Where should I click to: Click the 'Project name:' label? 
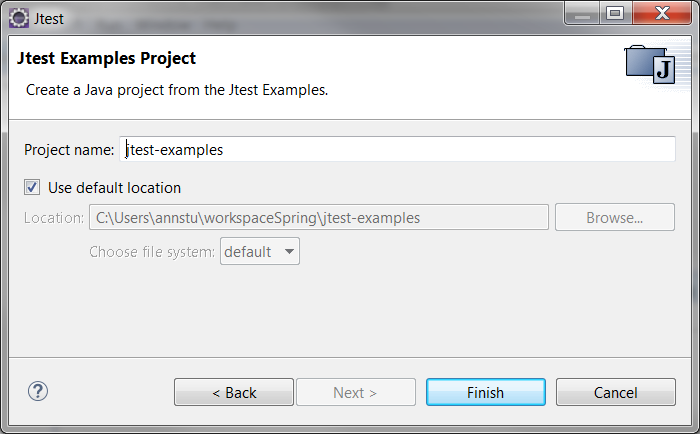(69, 150)
